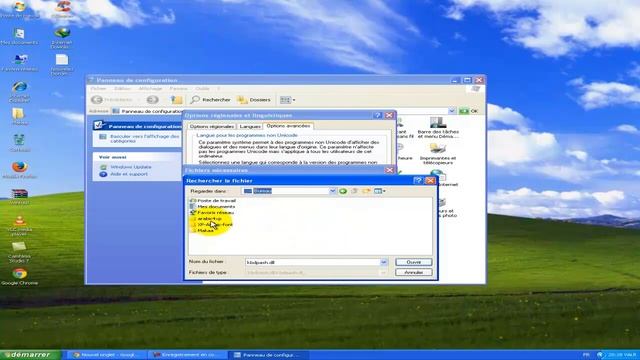640x360 pixels.
Task: Expand the Fichiers de type dropdown
Action: point(384,272)
